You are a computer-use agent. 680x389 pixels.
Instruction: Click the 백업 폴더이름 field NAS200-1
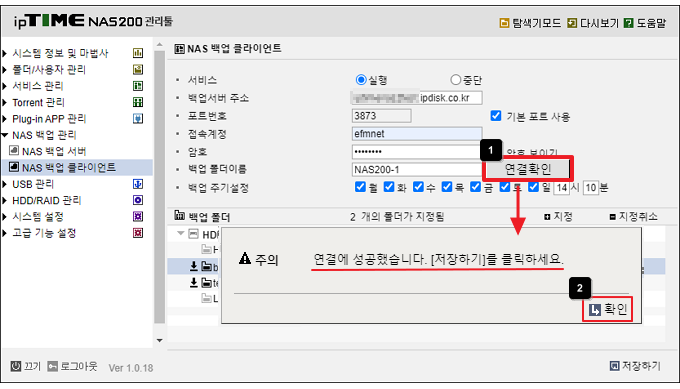(417, 170)
